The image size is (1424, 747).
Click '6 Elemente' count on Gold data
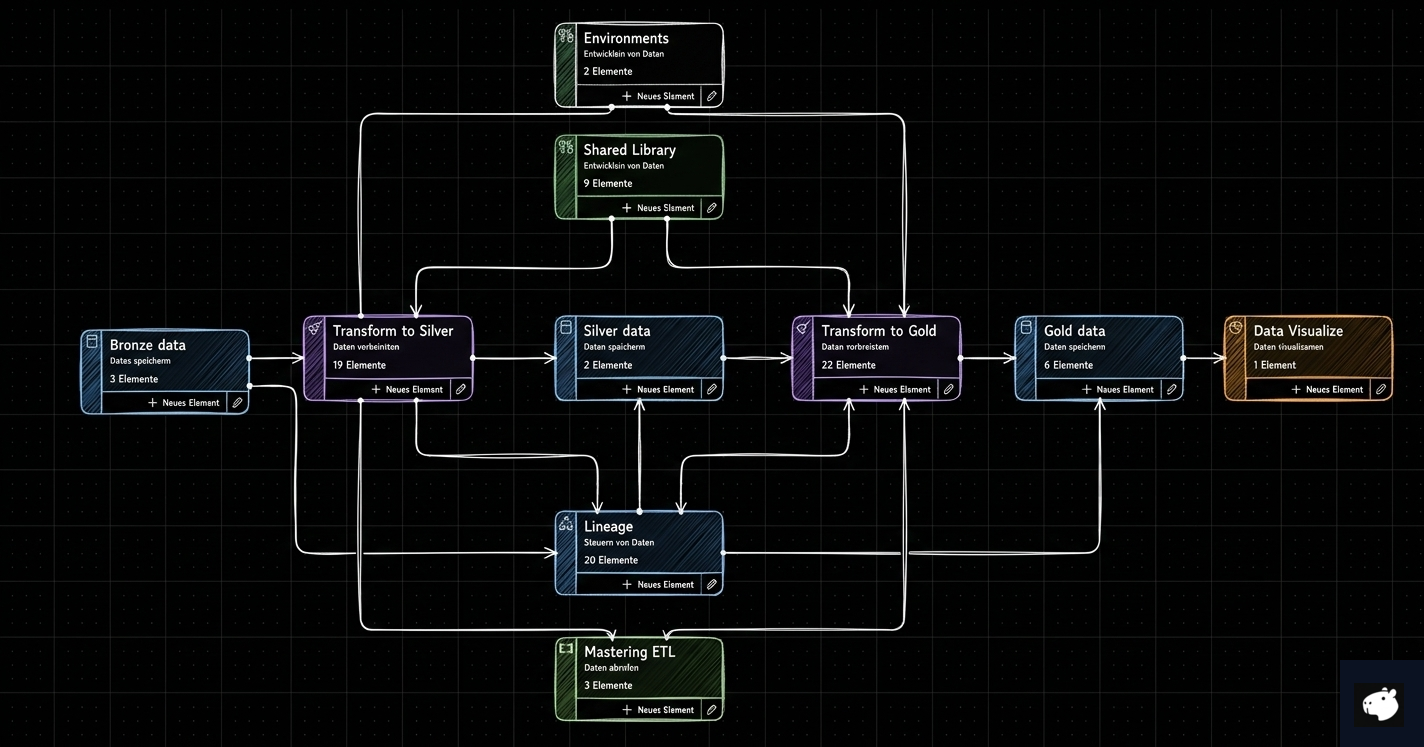coord(1068,365)
